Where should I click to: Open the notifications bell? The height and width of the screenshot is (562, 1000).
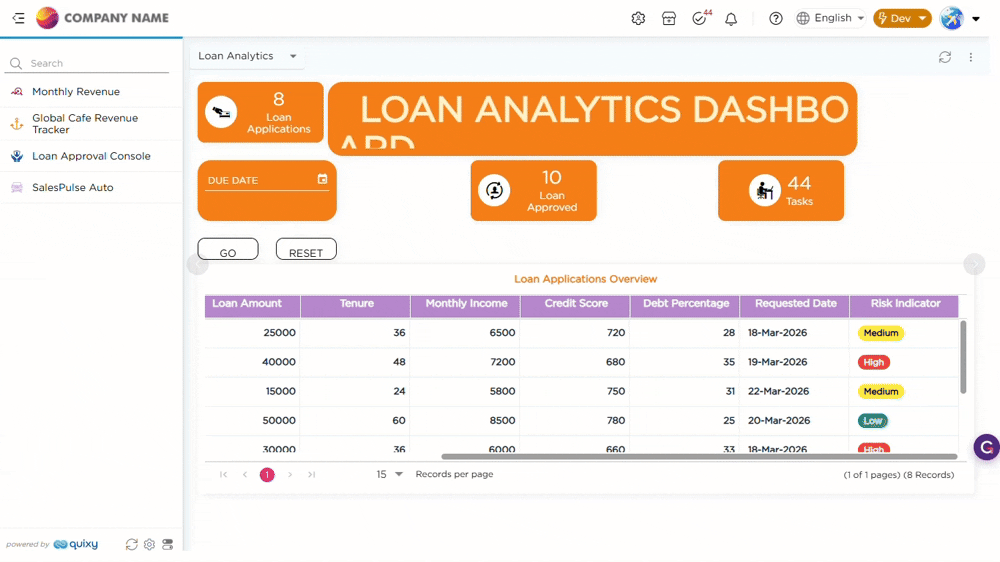tap(731, 19)
